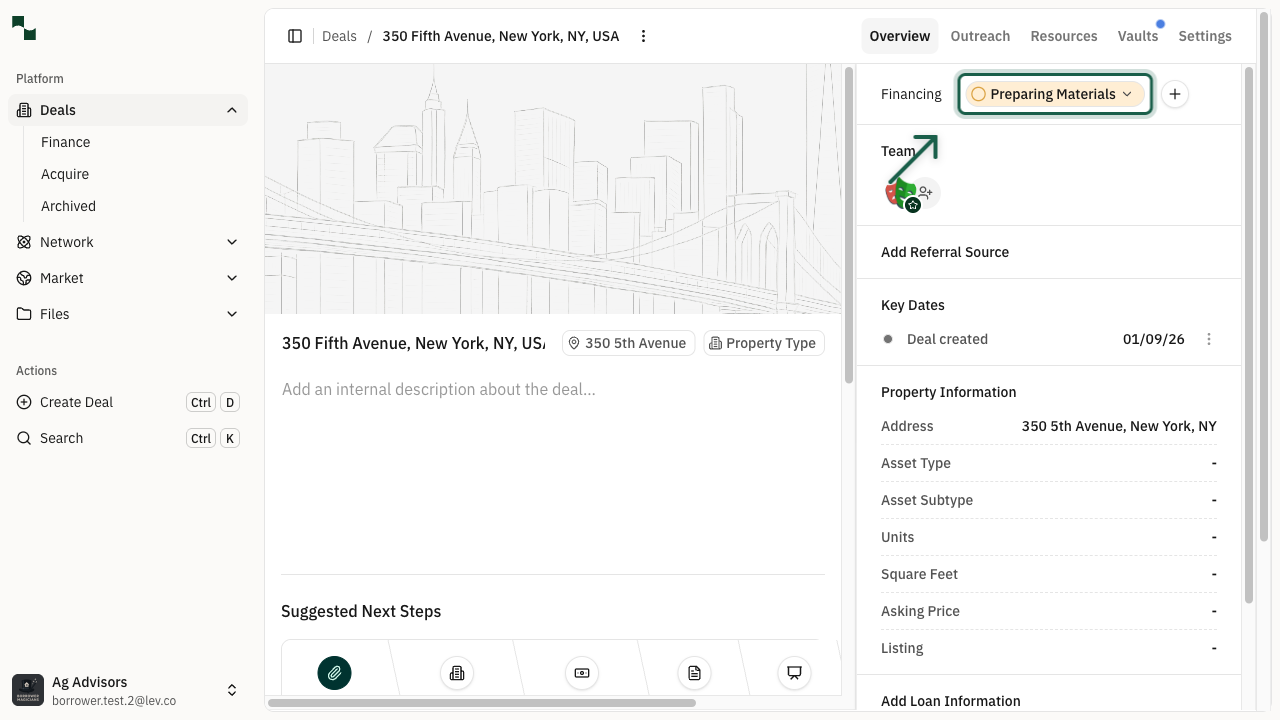
Task: Open the Preparing Materials status dropdown
Action: 1054,94
